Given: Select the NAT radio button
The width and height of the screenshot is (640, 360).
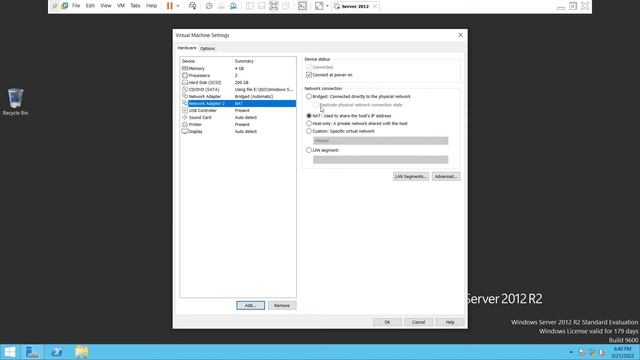Looking at the screenshot, I should 309,116.
